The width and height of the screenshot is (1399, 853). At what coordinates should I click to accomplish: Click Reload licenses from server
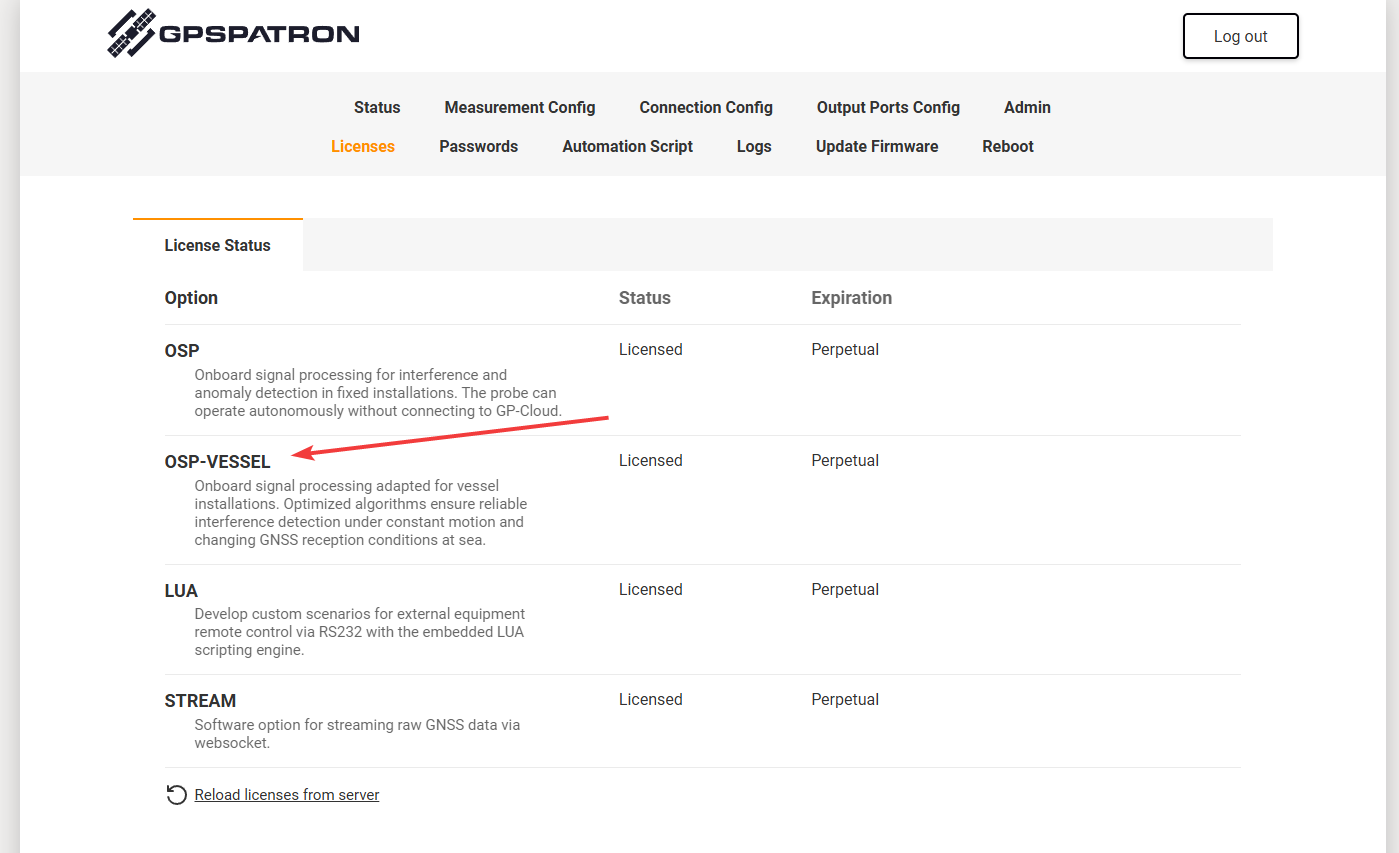[287, 794]
